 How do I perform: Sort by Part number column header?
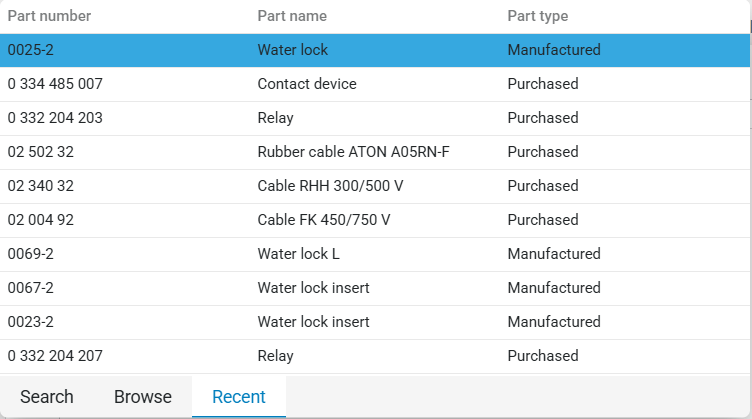click(49, 16)
